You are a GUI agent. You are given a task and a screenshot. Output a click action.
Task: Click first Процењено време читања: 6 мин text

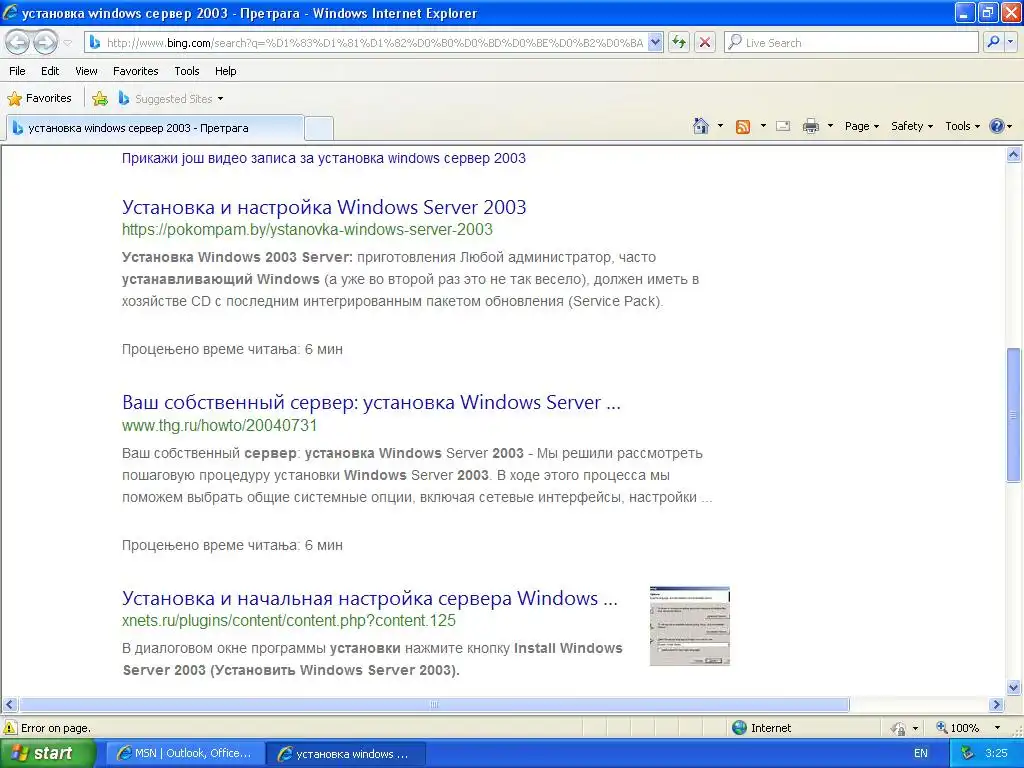232,349
